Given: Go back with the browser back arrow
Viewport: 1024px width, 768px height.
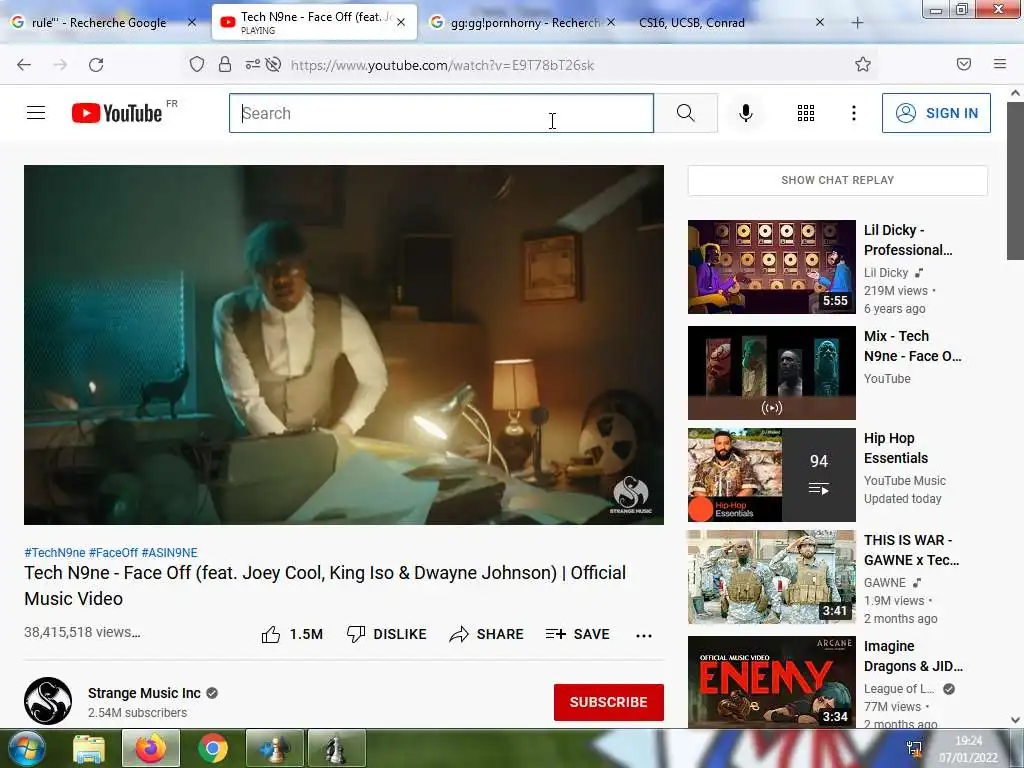Looking at the screenshot, I should pyautogui.click(x=24, y=65).
